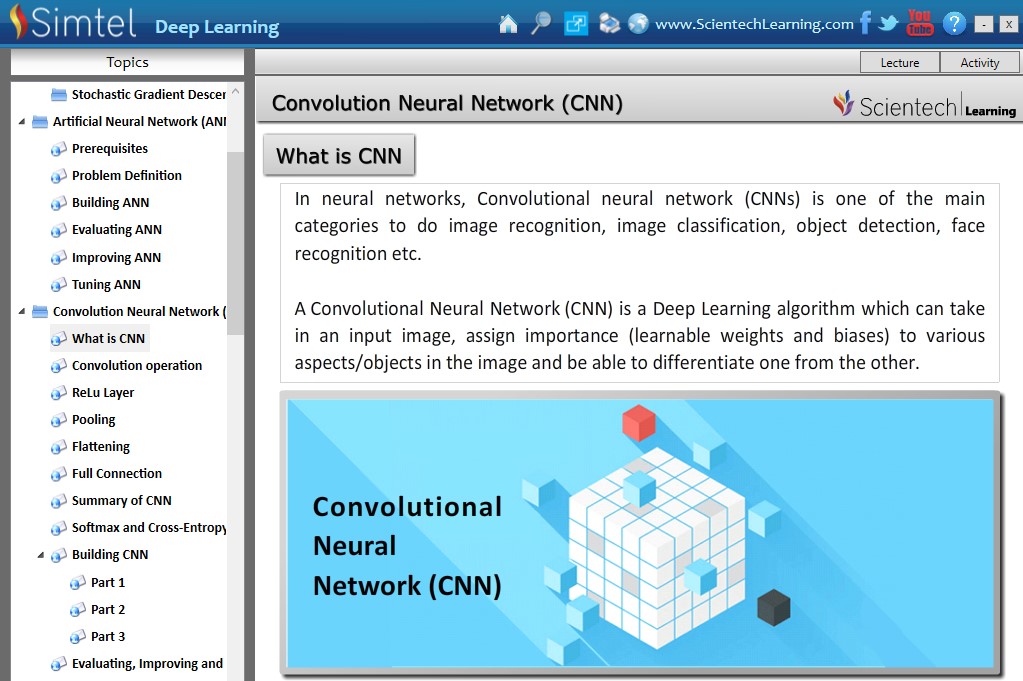Open the Full Connection lesson
Screen dimensions: 1023x681
pos(117,474)
